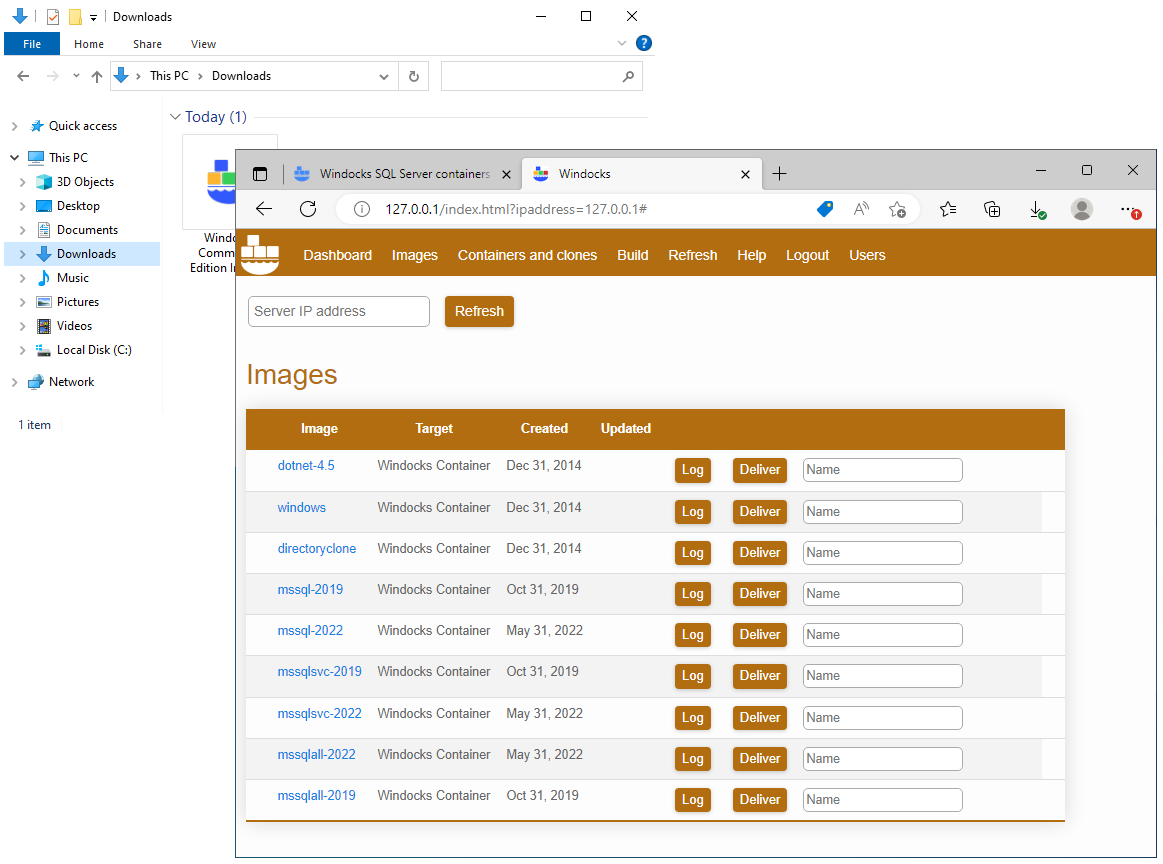Switch to Windocks SQL Server containers tab
Image resolution: width=1163 pixels, height=864 pixels.
tap(404, 174)
